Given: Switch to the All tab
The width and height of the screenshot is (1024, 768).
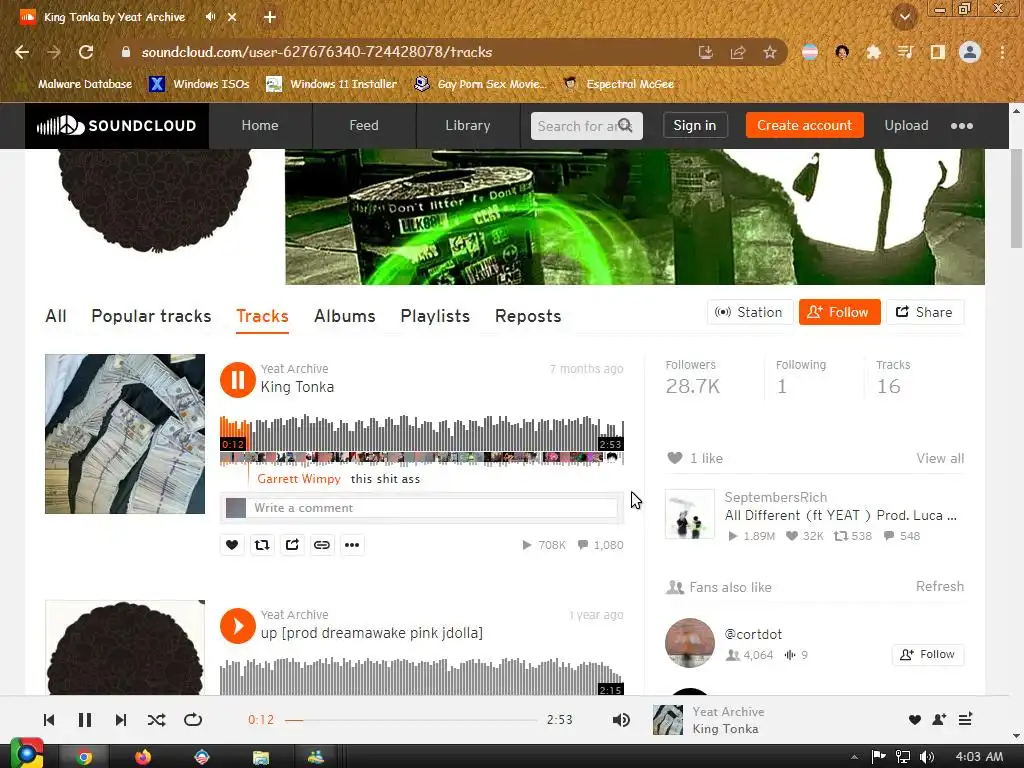Looking at the screenshot, I should coord(56,316).
